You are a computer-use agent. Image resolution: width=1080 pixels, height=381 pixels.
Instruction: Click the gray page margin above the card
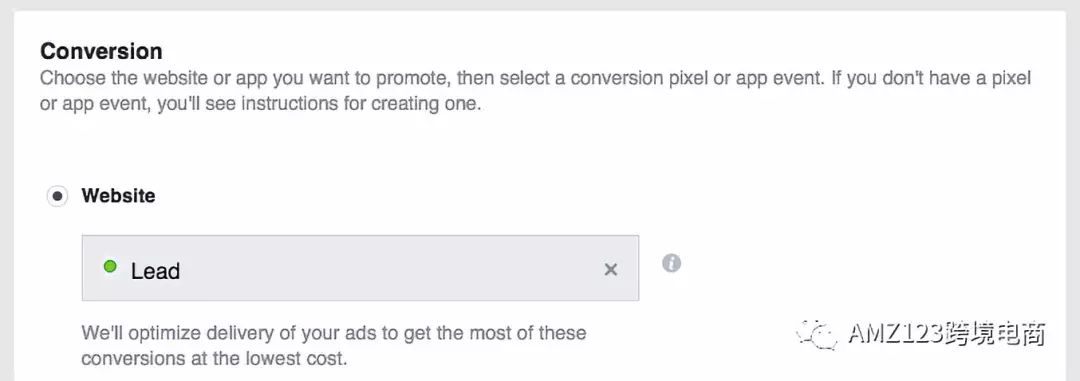[x=540, y=5]
